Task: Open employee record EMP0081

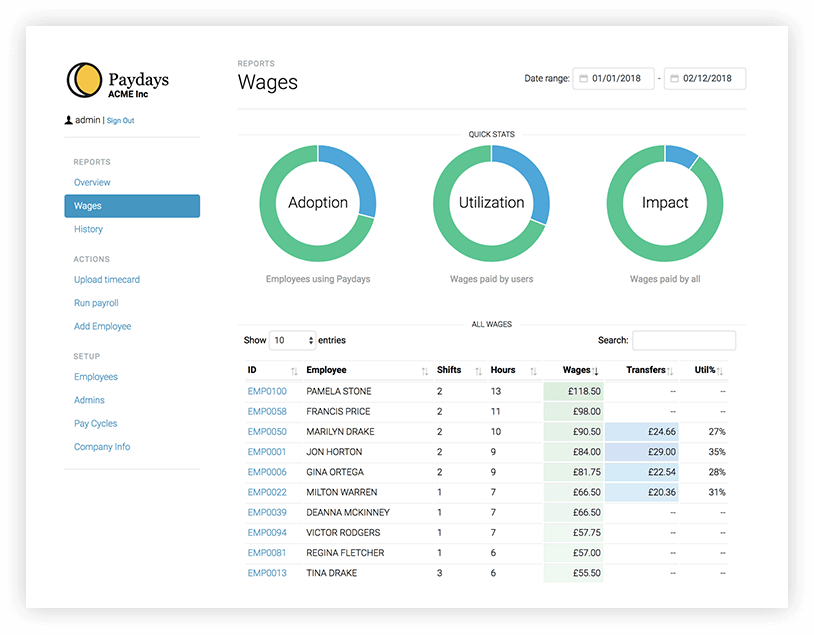Action: click(267, 553)
